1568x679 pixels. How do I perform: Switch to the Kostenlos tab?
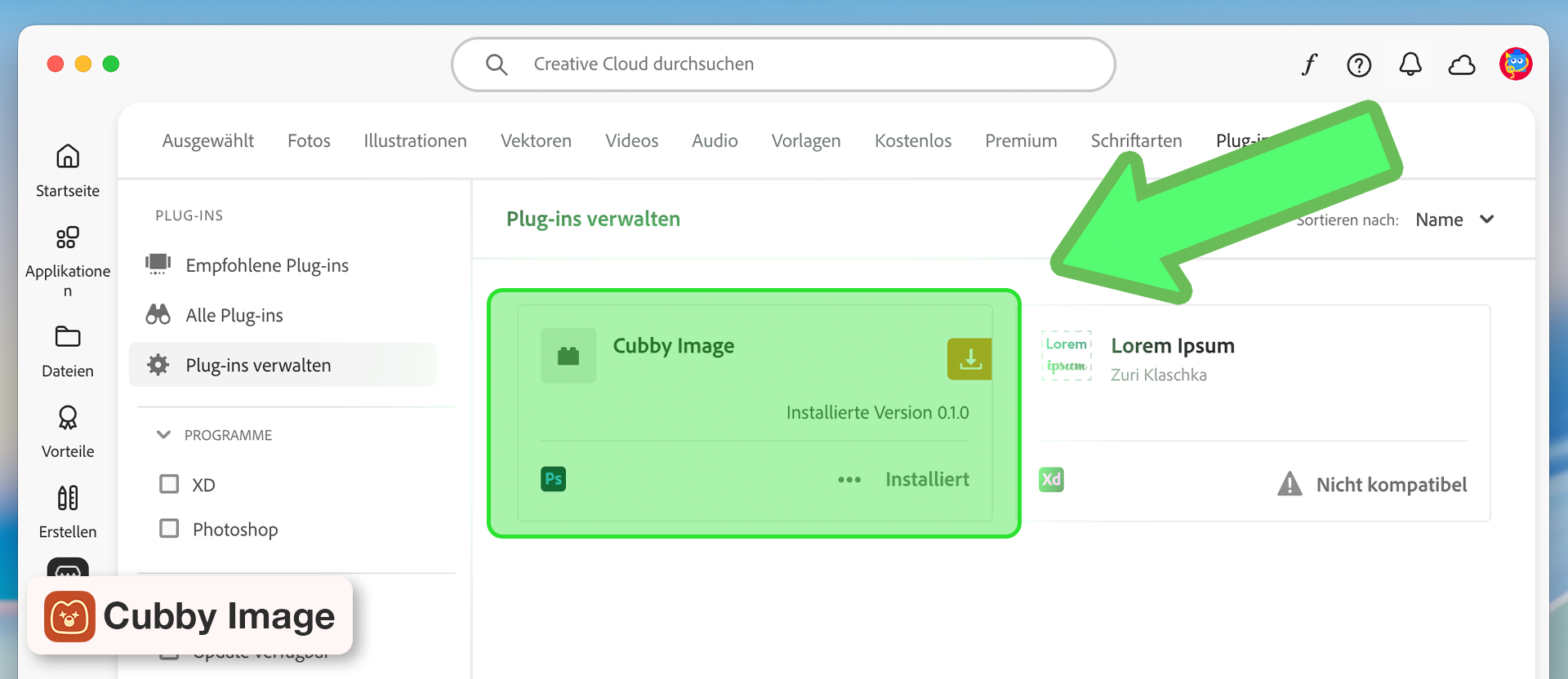tap(913, 140)
